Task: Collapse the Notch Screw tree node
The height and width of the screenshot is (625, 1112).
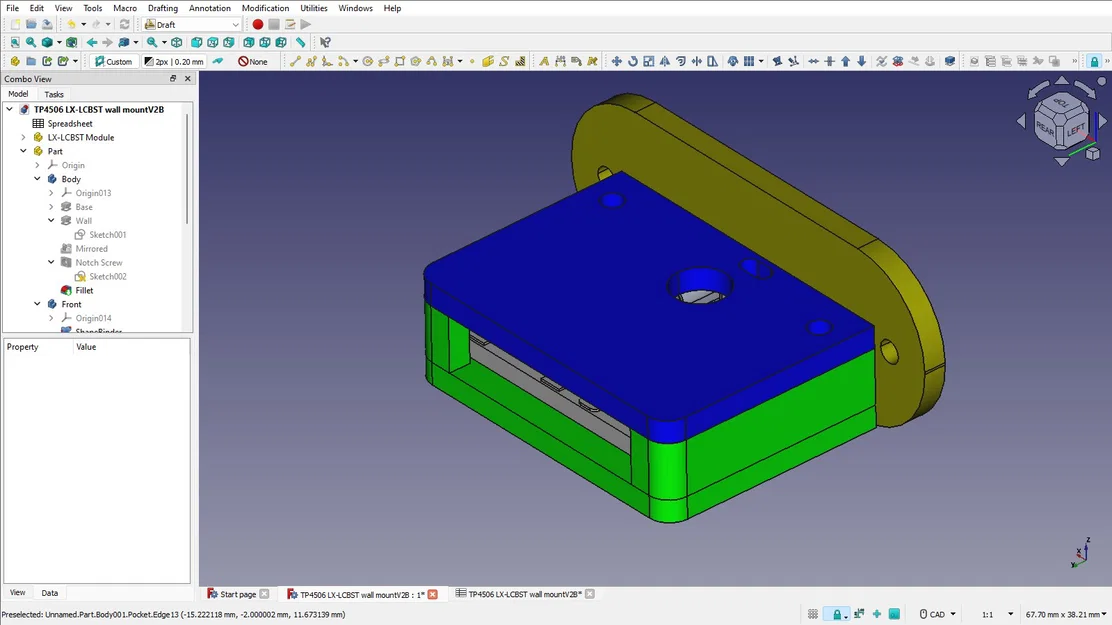Action: [x=51, y=262]
